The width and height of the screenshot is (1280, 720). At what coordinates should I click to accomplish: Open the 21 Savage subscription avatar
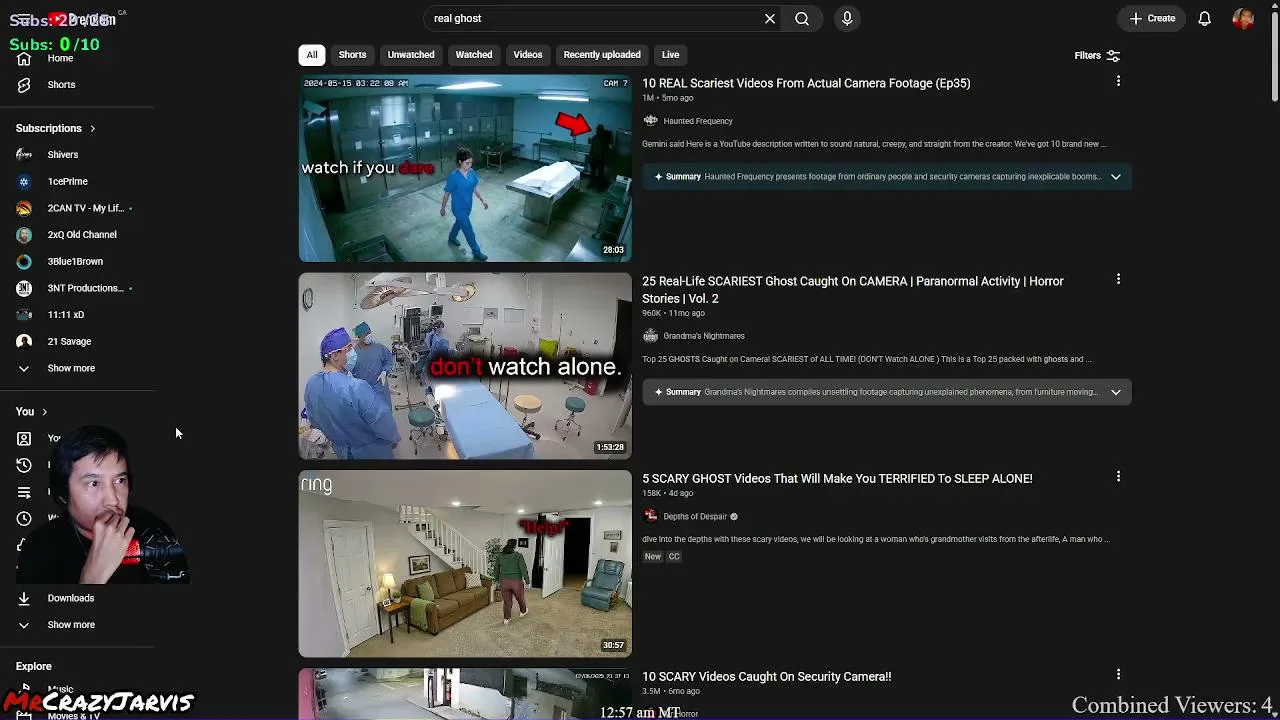(24, 341)
